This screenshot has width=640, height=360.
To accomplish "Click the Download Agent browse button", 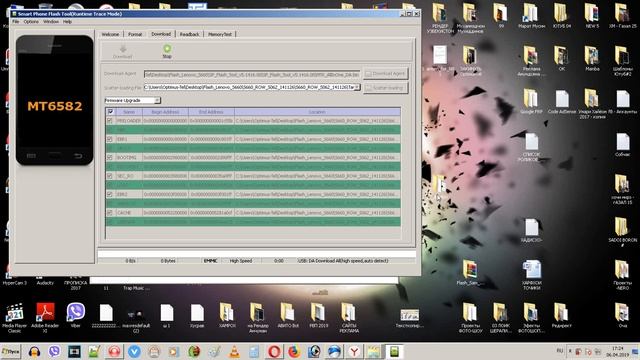I will point(386,73).
